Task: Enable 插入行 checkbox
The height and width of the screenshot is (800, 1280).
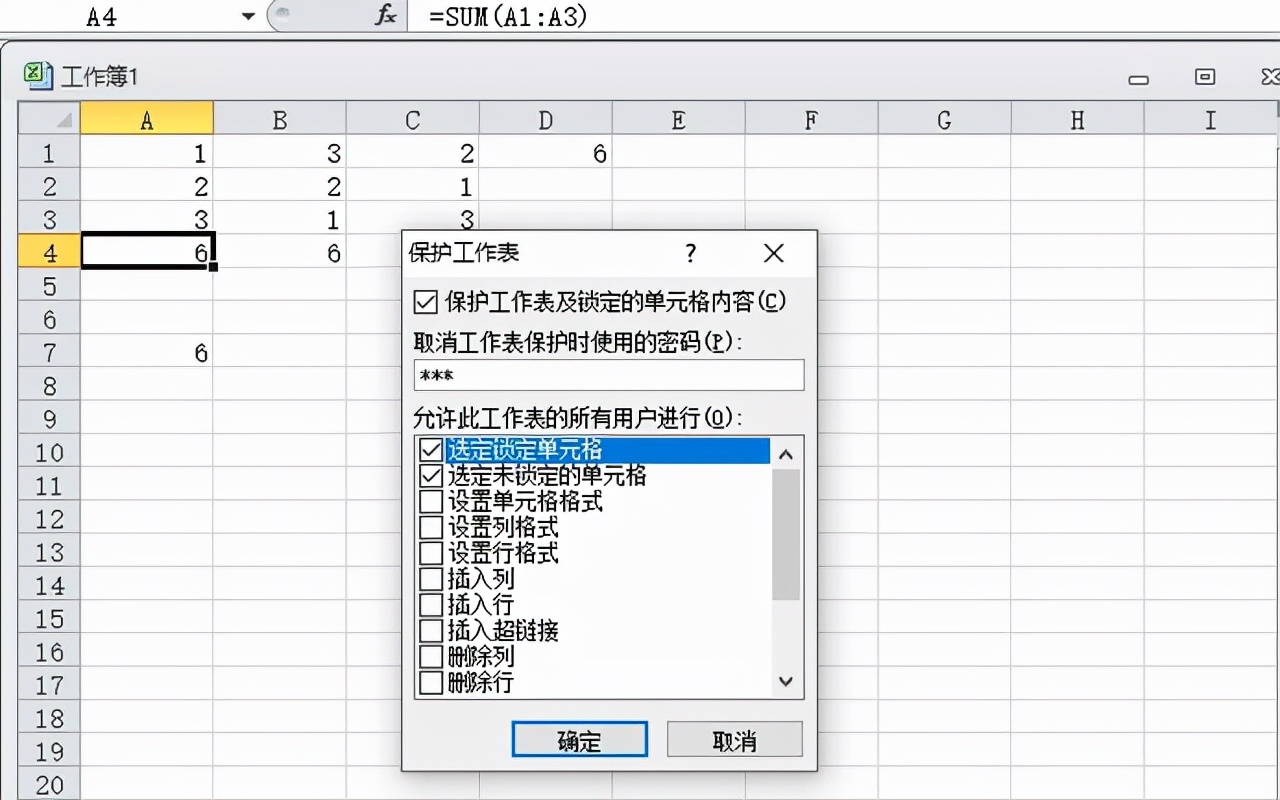Action: [x=430, y=605]
